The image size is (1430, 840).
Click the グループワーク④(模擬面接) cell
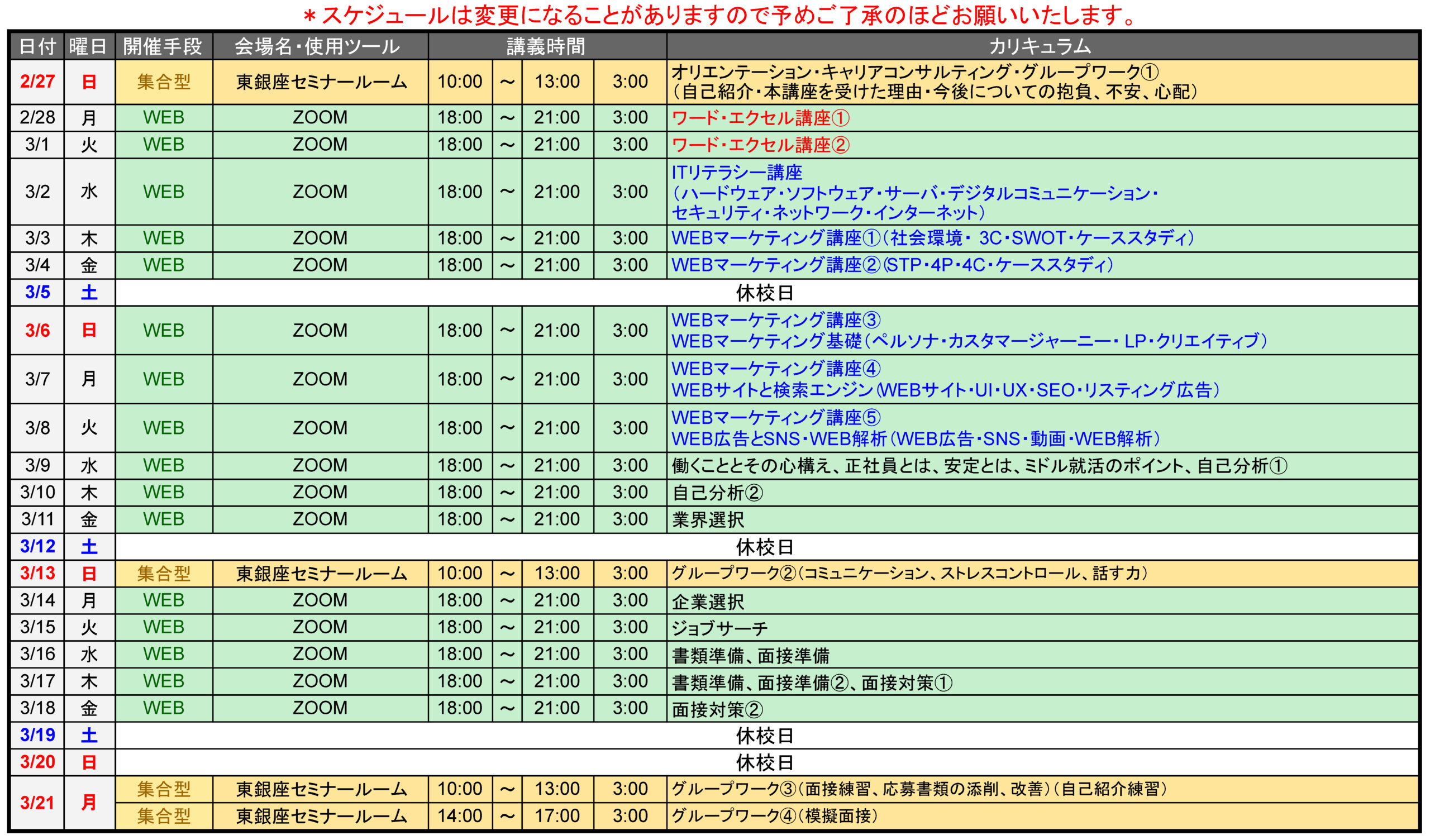[1042, 815]
